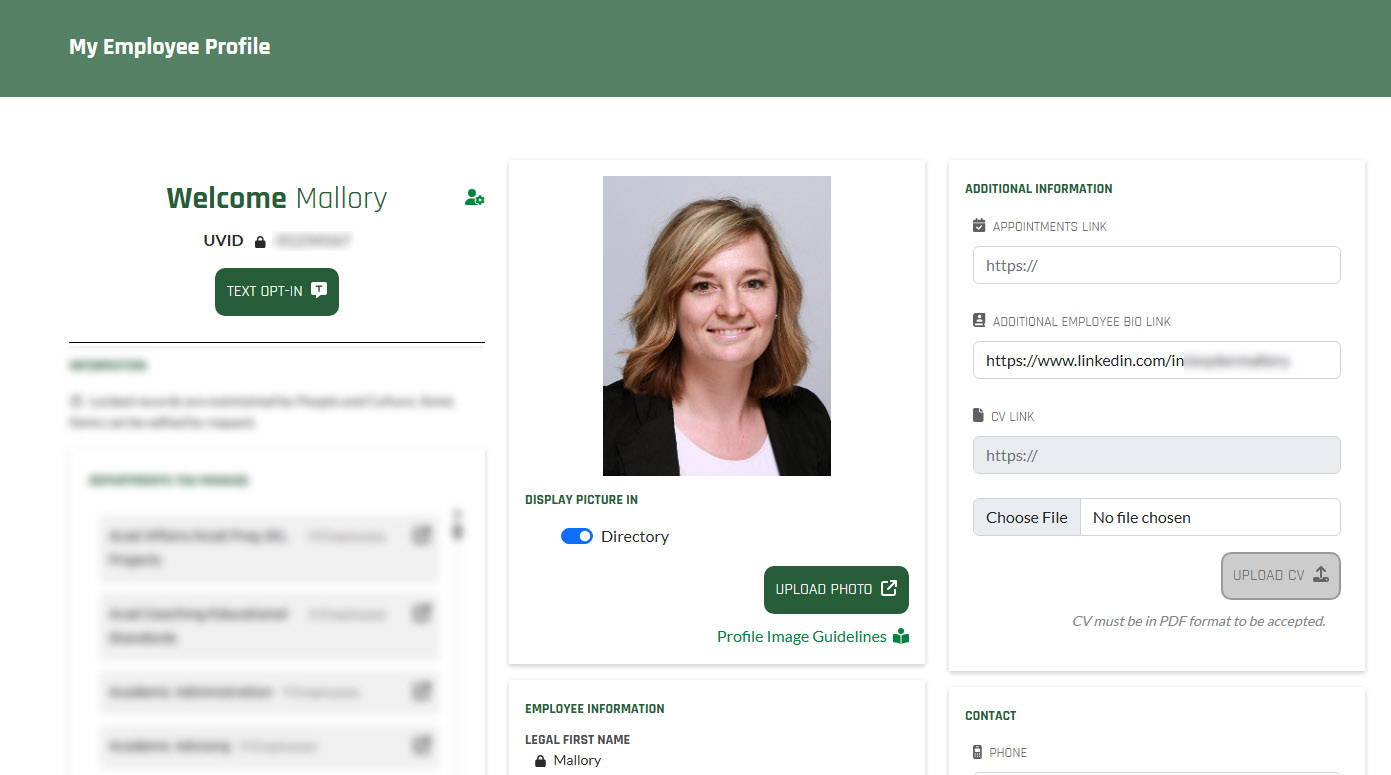Click the Choose File button

coord(1026,517)
